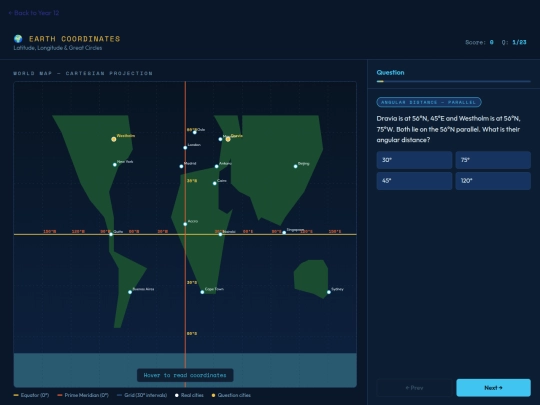Choose 45° as the answer
This screenshot has height=405, width=540.
[414, 181]
